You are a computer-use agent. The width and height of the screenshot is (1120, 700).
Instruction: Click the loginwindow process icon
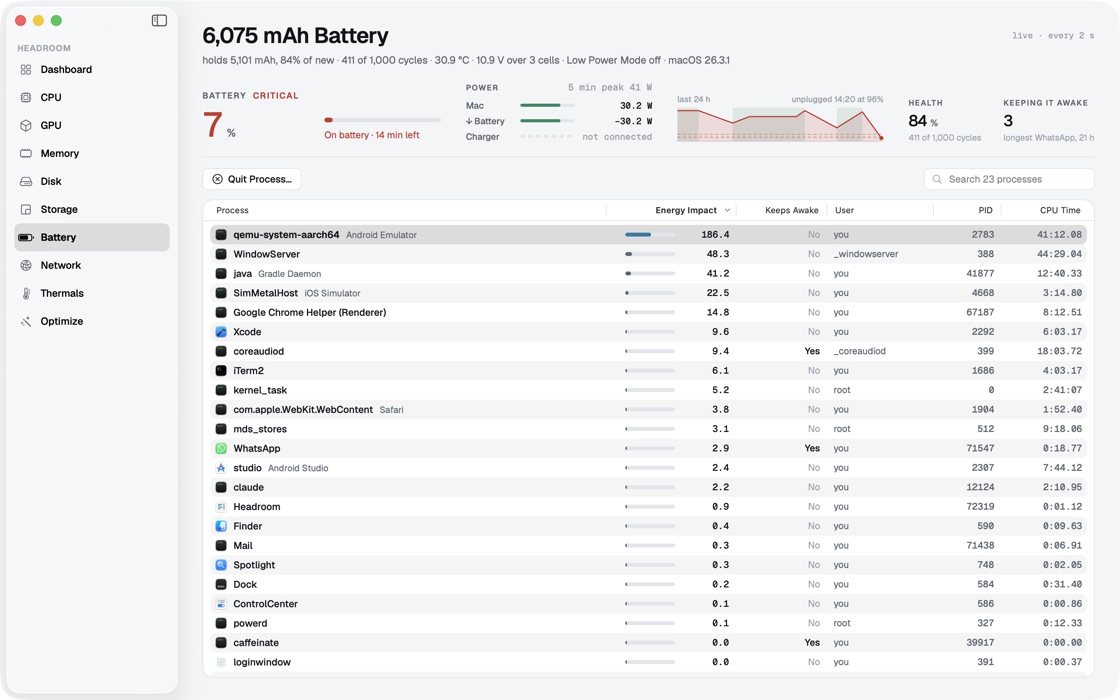click(x=221, y=662)
